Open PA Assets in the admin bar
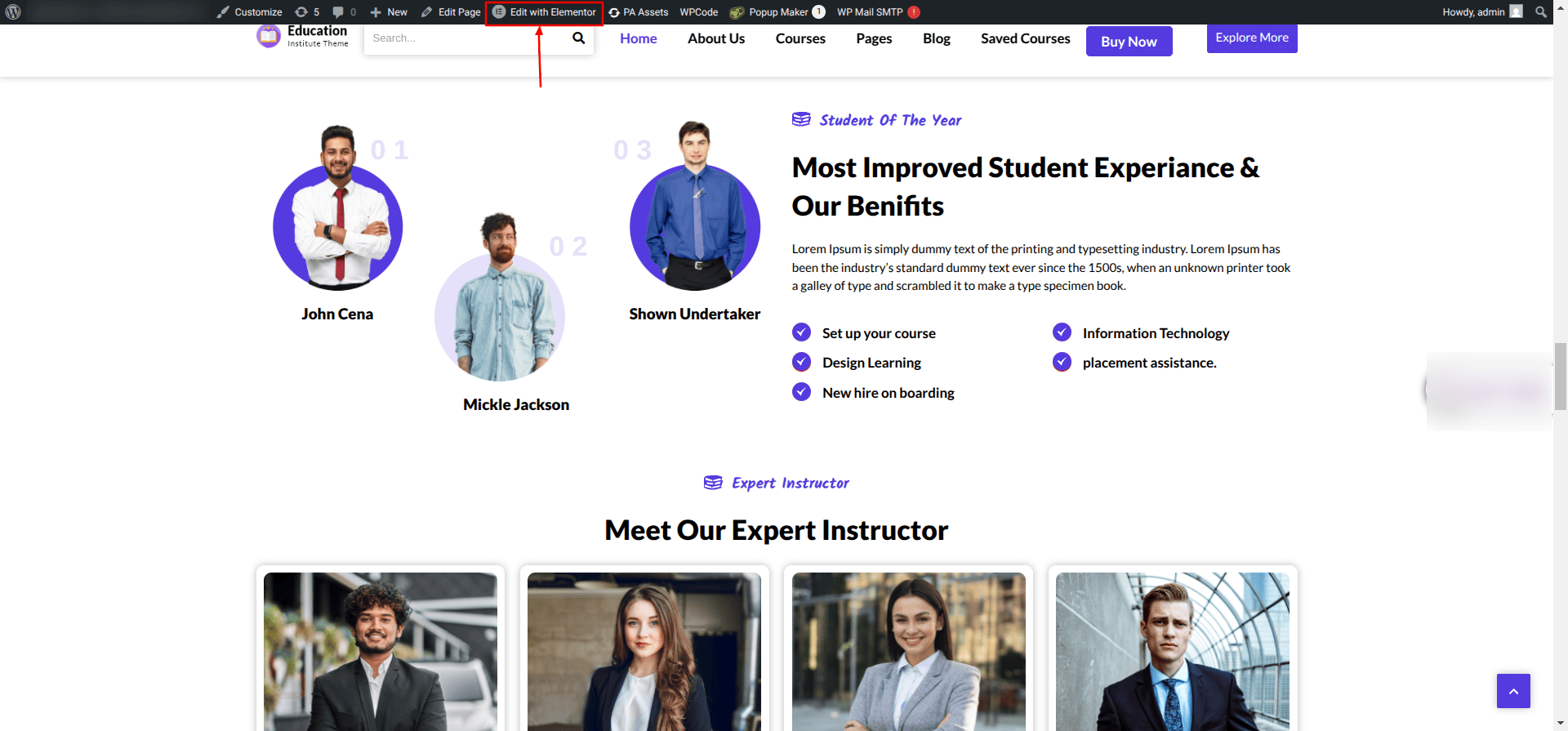This screenshot has height=731, width=1568. pos(639,12)
